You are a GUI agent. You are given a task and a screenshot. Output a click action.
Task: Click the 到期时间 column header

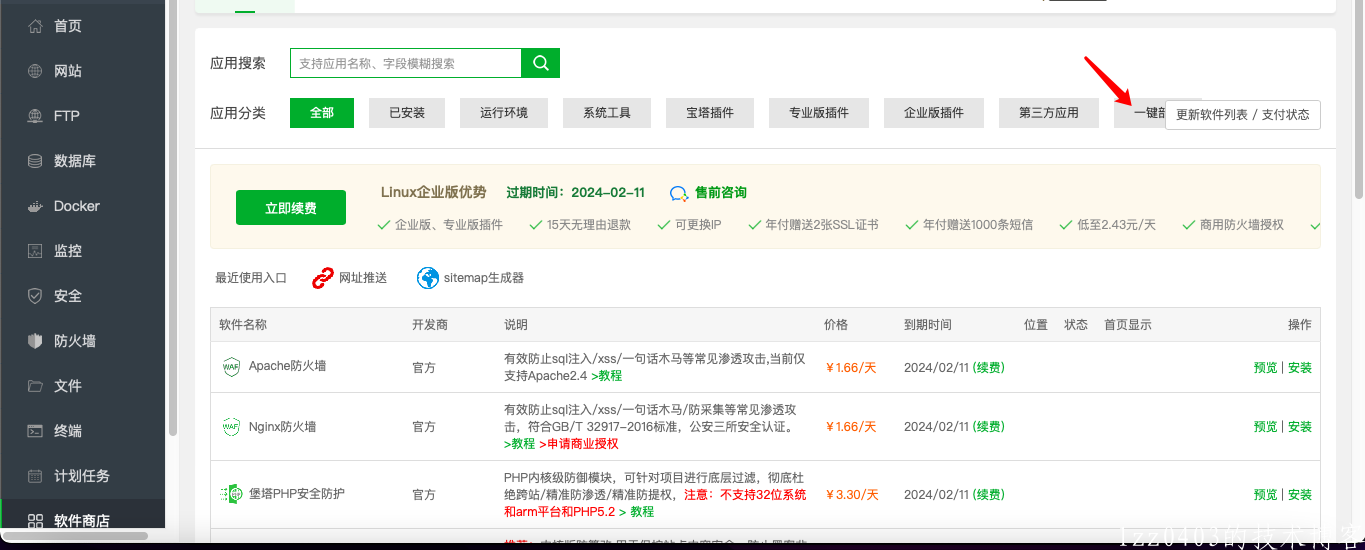(x=928, y=325)
